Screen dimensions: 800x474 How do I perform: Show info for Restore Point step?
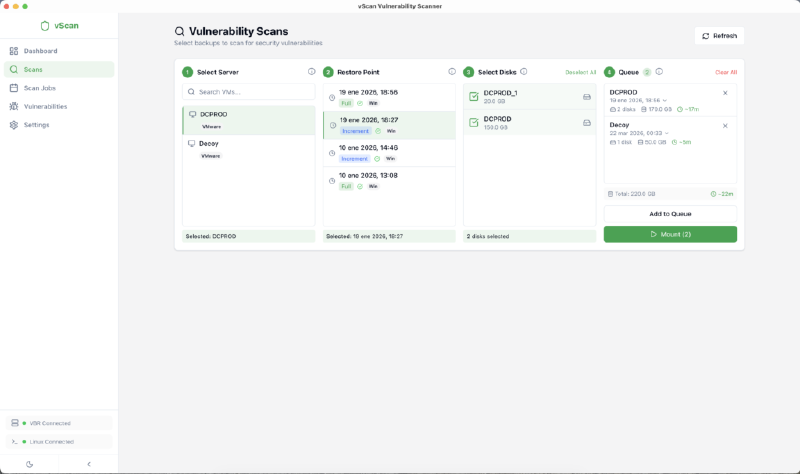(x=452, y=72)
